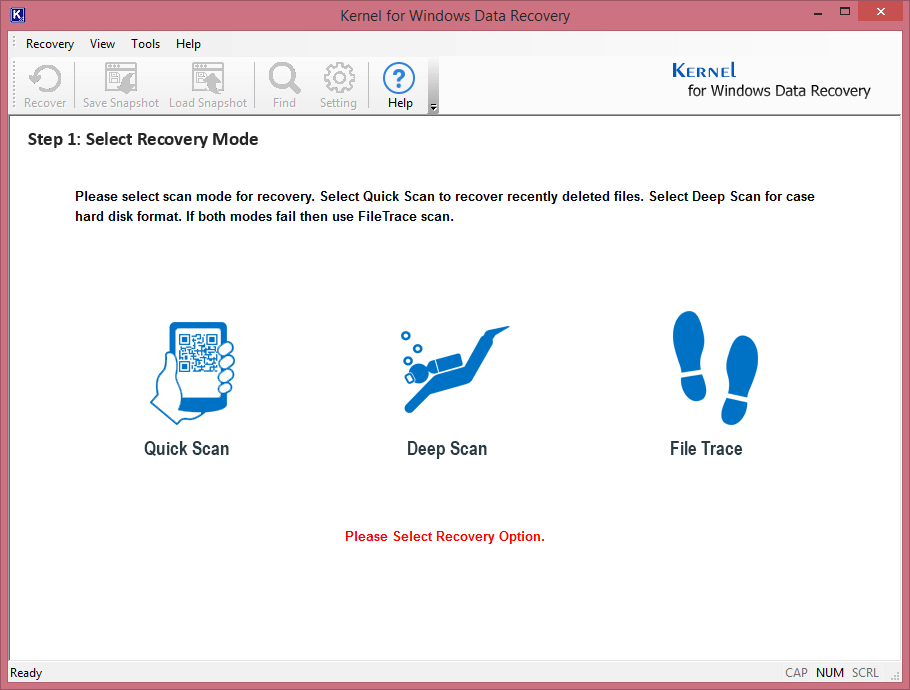910x690 pixels.
Task: Click the 'Please Select Recovery Option.' message
Action: point(445,536)
